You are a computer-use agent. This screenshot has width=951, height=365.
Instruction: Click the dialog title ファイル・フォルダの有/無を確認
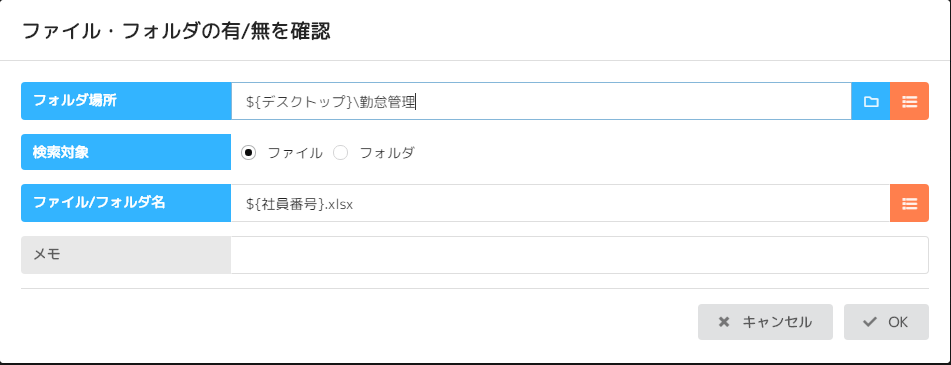coord(176,31)
